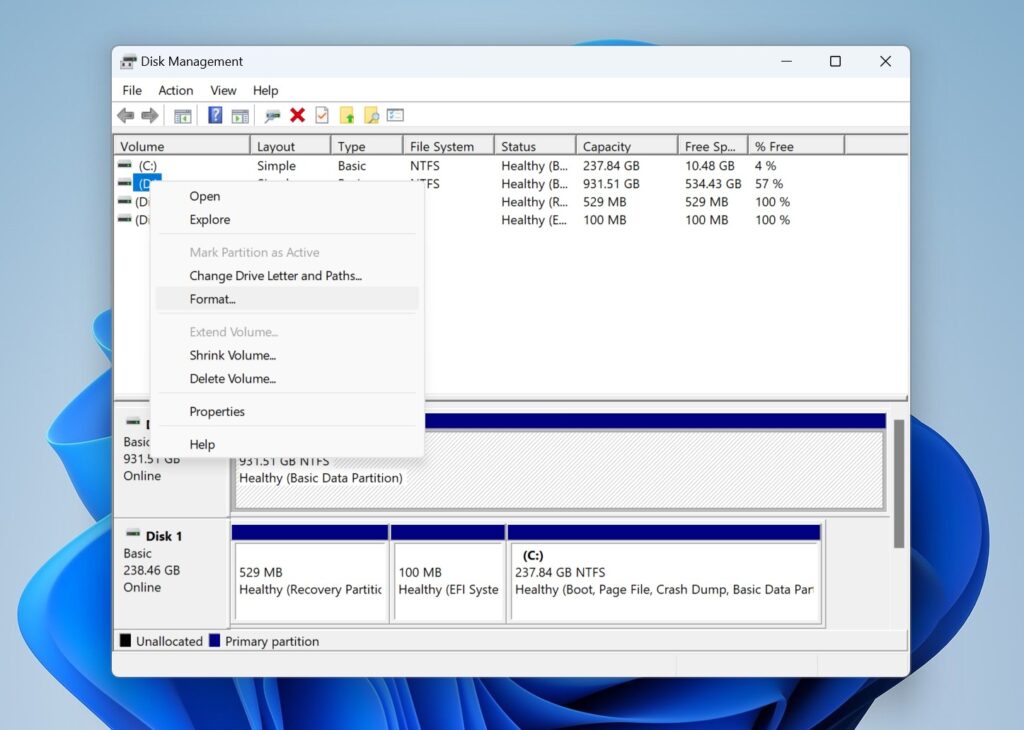Click the black Unallocated legend swatch

(127, 641)
